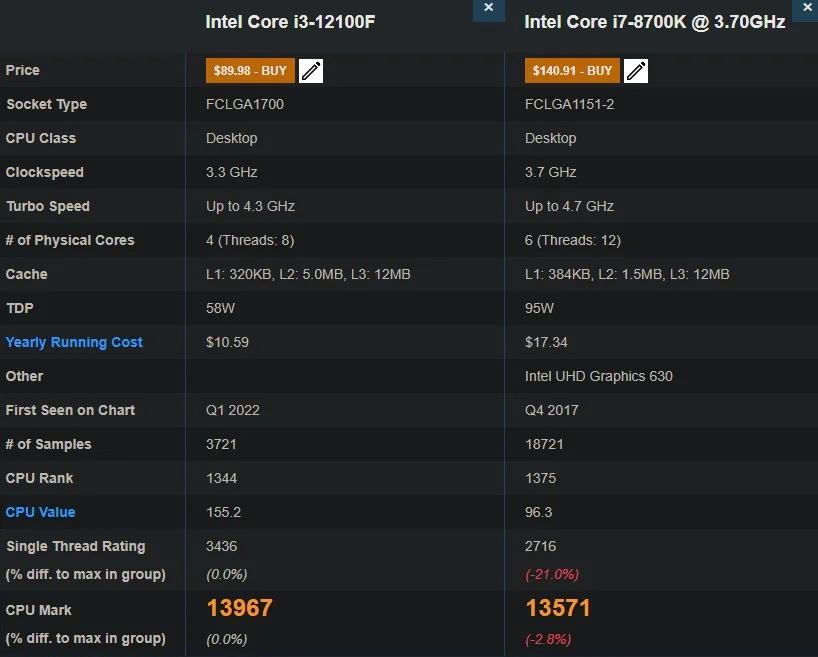Click the 155.2 CPU value figure
Image resolution: width=818 pixels, height=657 pixels.
[223, 512]
